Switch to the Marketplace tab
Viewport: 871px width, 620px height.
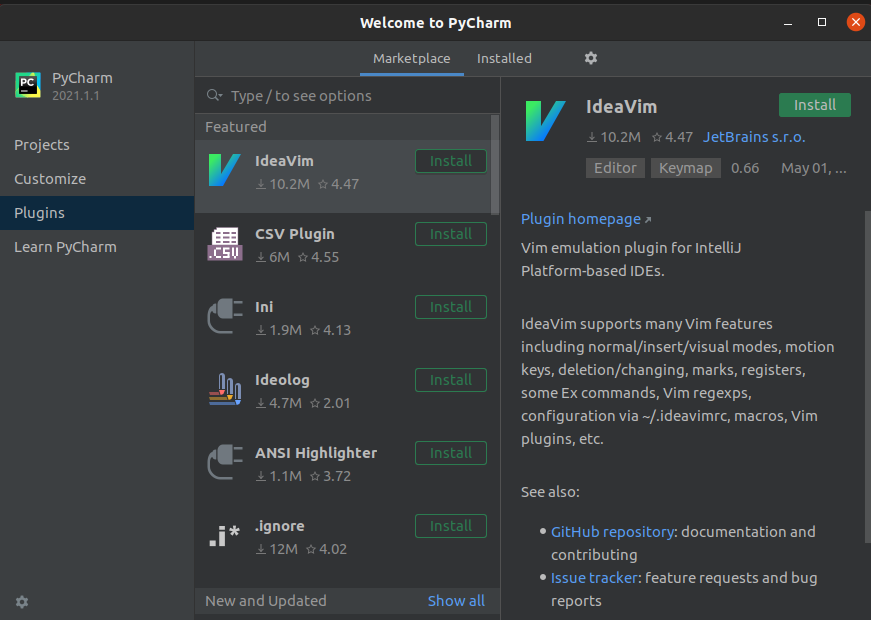(412, 58)
